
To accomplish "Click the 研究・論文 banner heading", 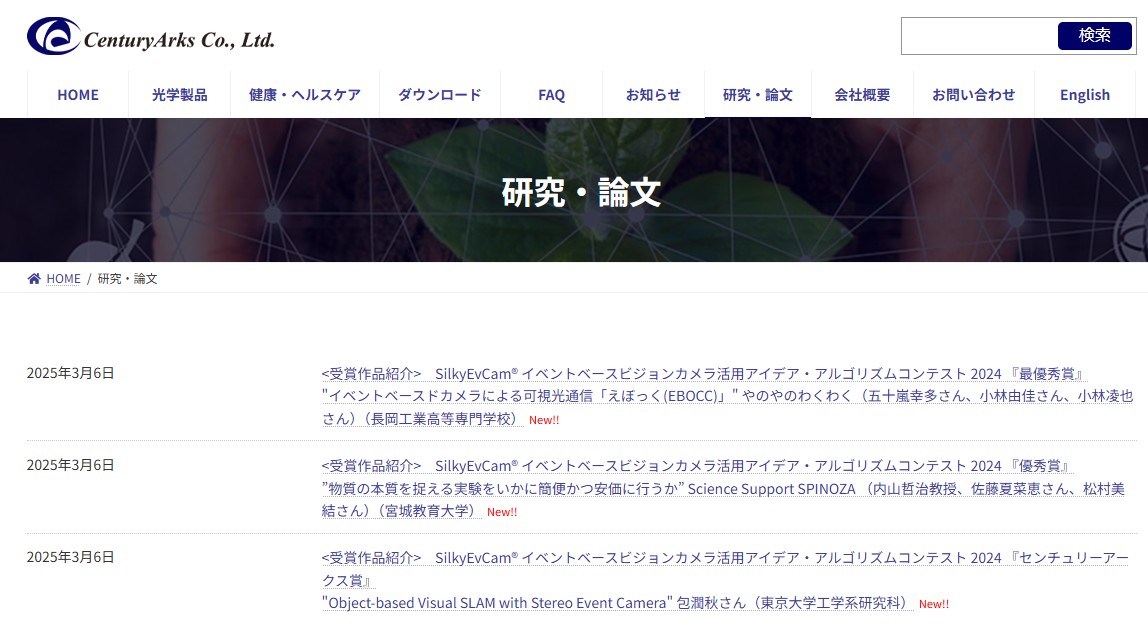I will click(x=581, y=192).
